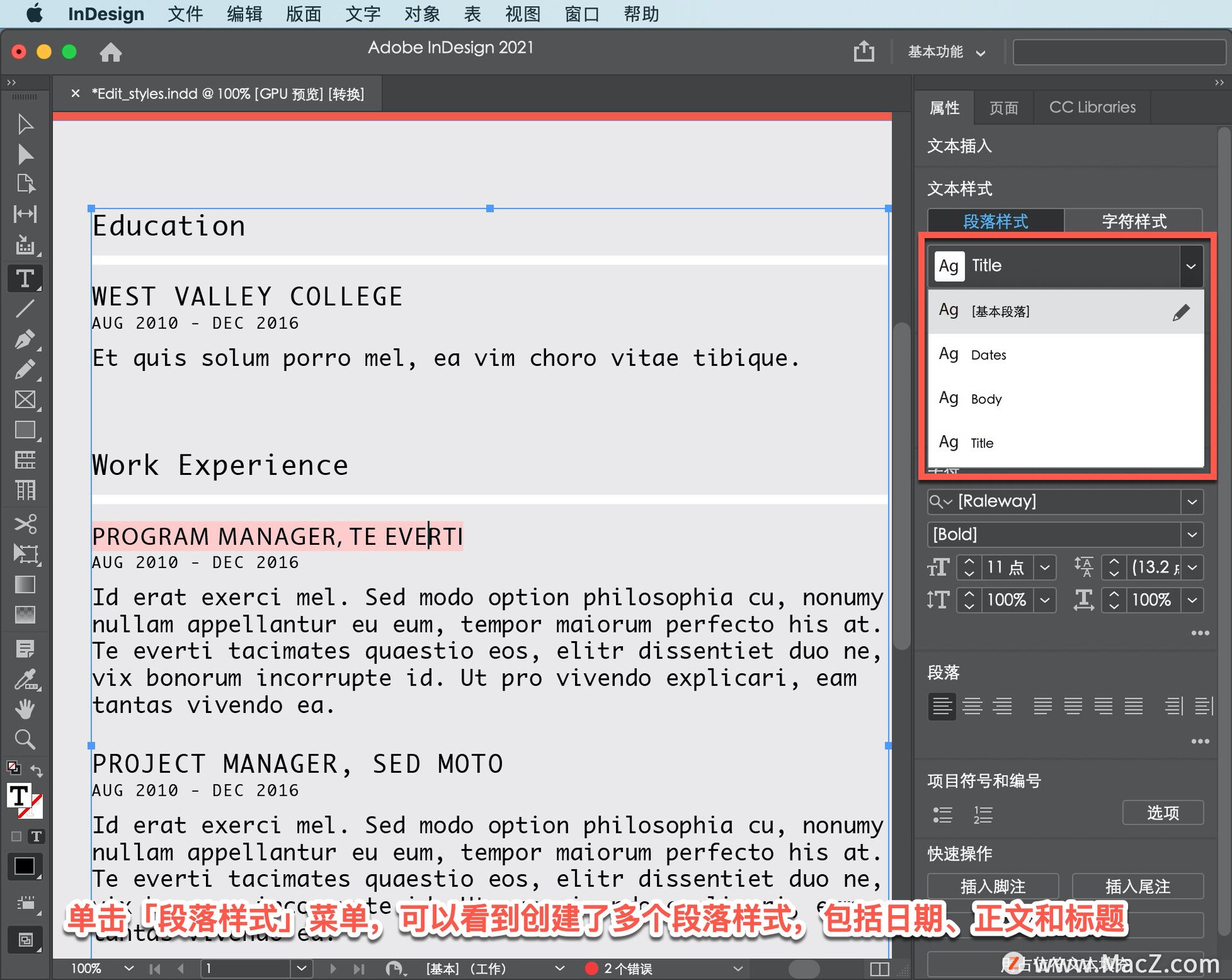Select the Eyedropper tool
1232x980 pixels.
(x=25, y=679)
